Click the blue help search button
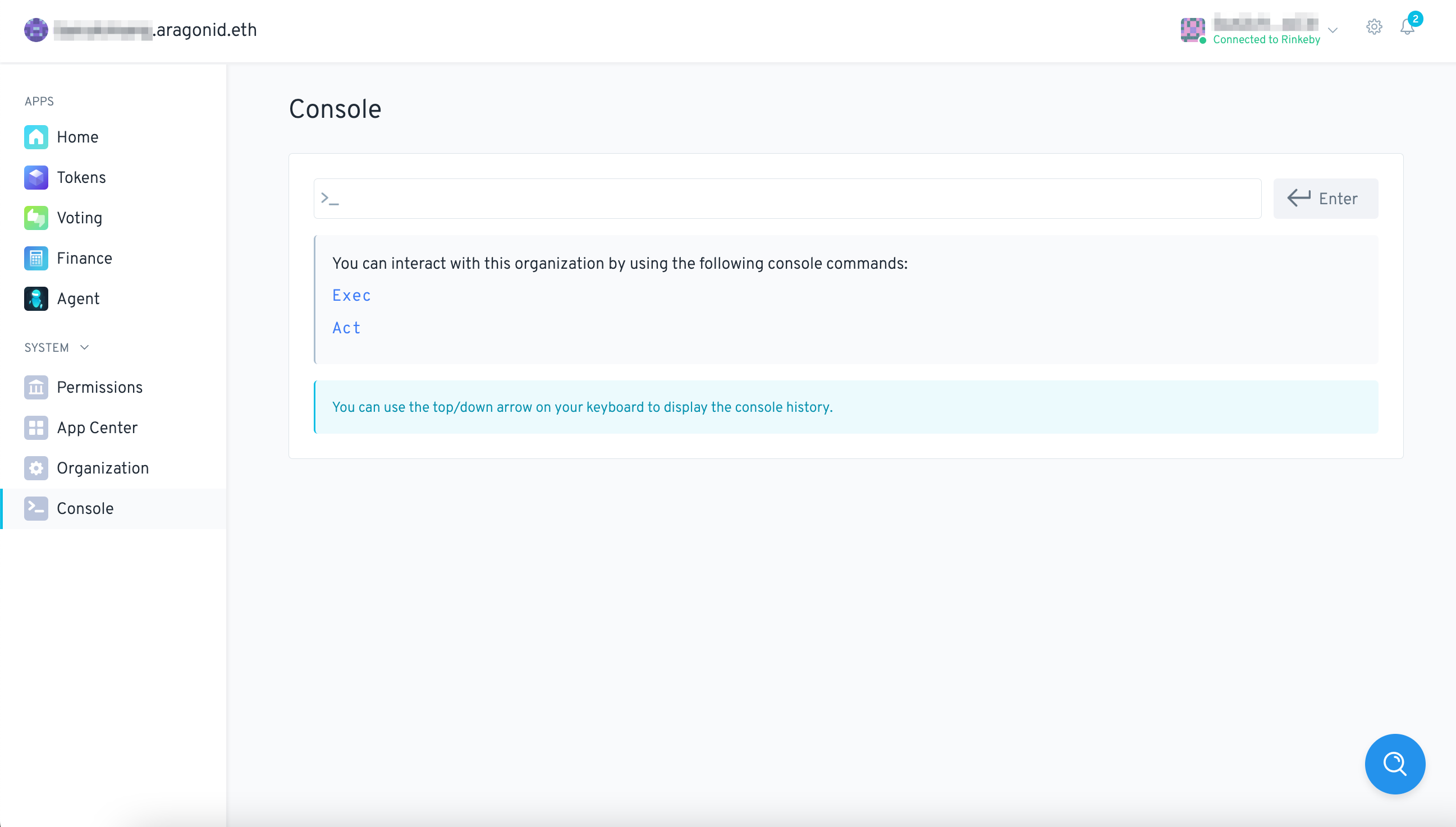 1395,764
